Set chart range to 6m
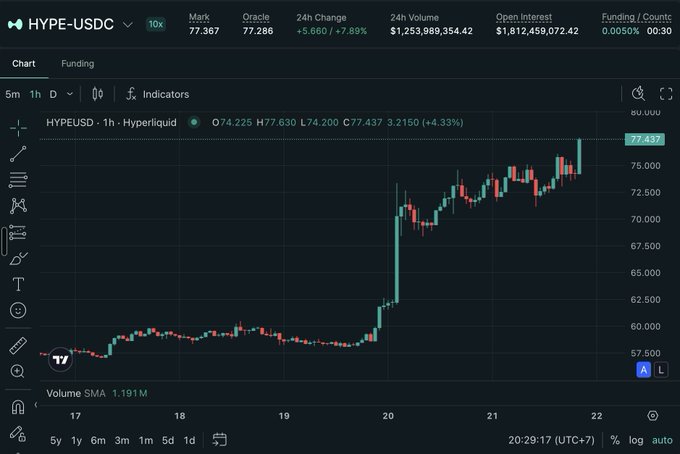 (x=98, y=441)
